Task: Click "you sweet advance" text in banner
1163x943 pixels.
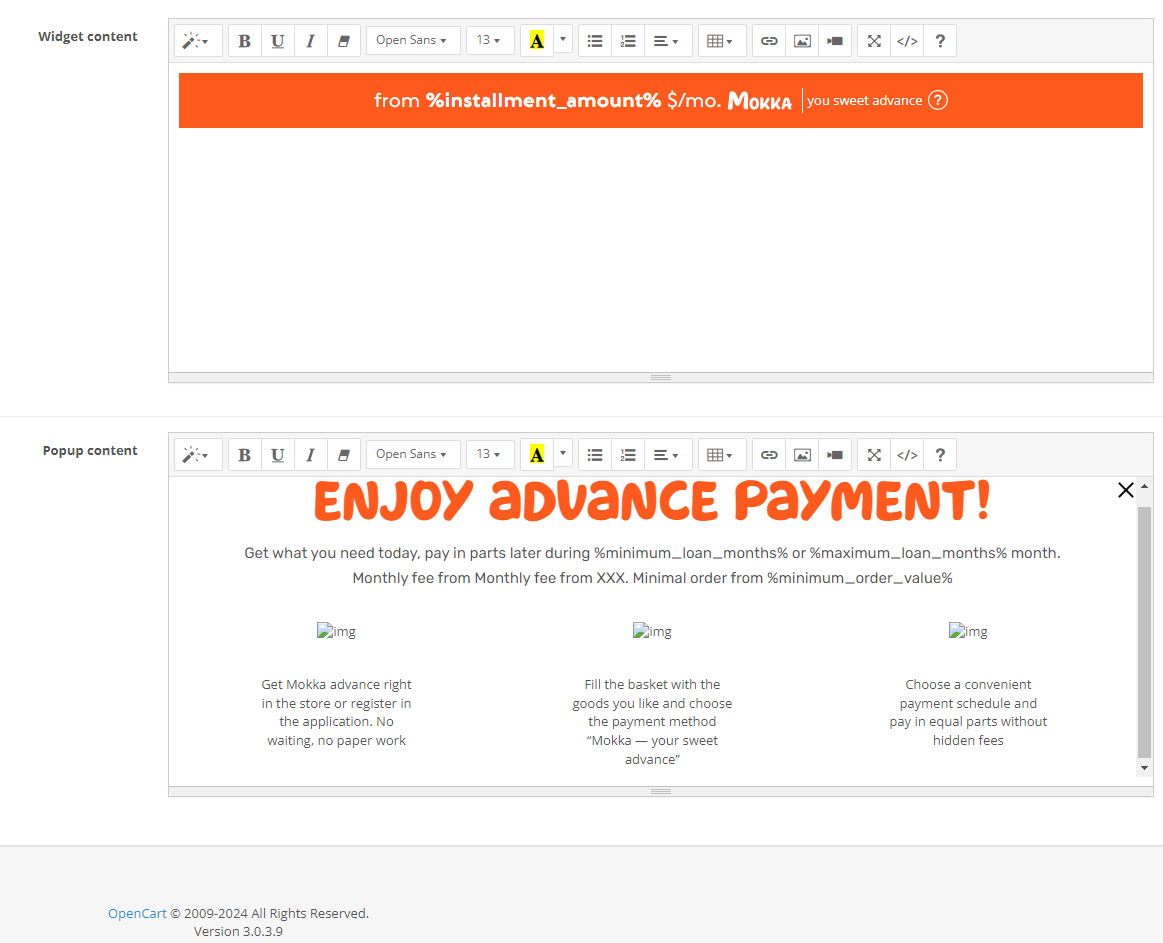Action: [865, 101]
